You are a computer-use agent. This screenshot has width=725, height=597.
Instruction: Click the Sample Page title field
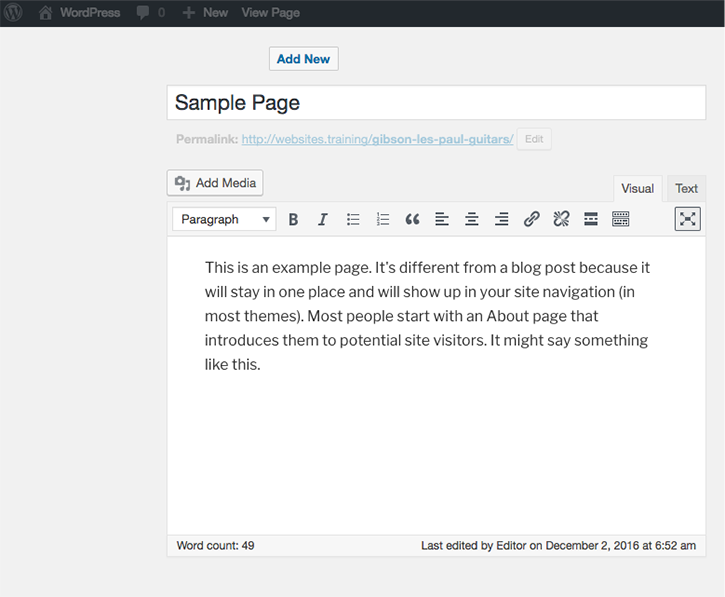click(436, 103)
